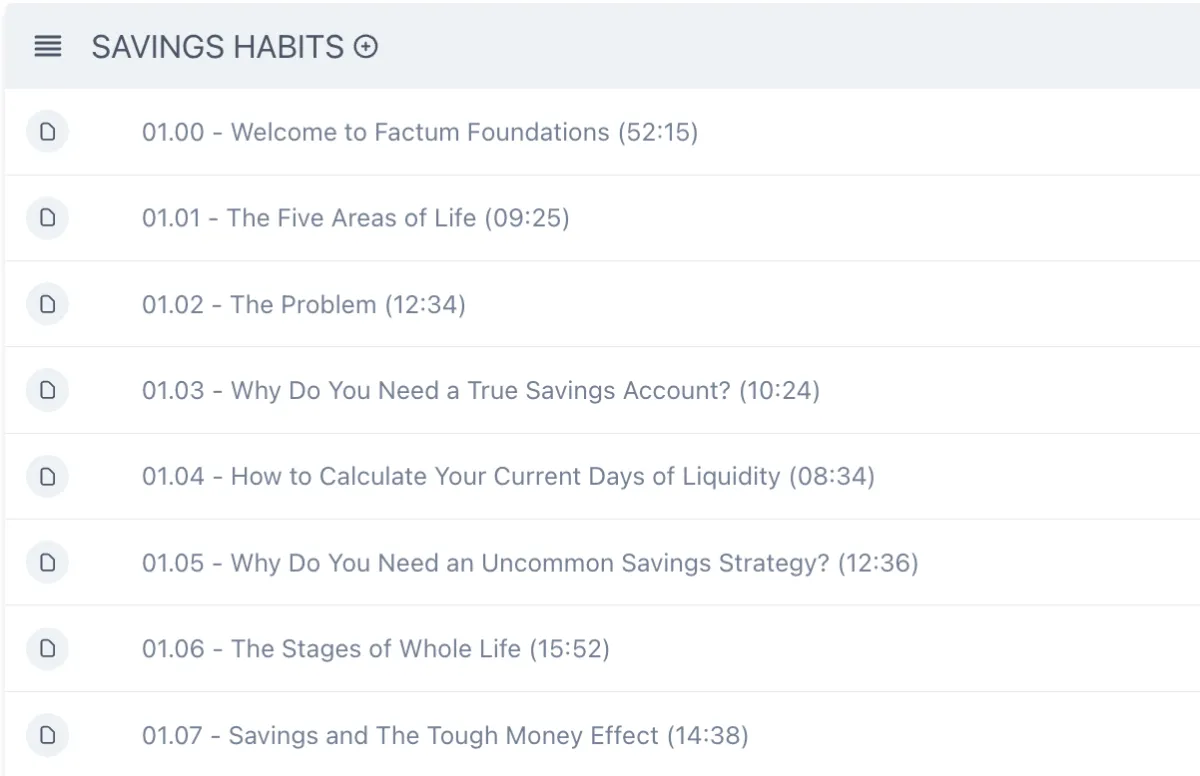
Task: Click document icon for 01.04 Days of Liquidity
Action: 47,476
